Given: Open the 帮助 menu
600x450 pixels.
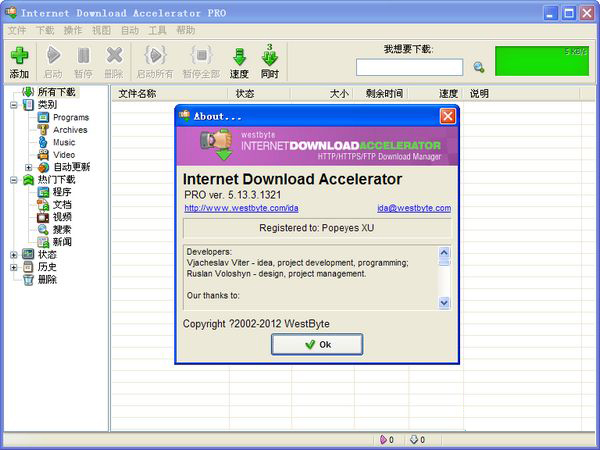Looking at the screenshot, I should coord(186,30).
